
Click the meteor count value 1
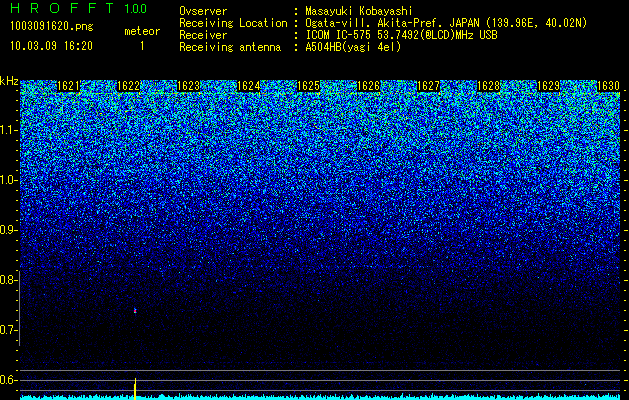tap(142, 46)
